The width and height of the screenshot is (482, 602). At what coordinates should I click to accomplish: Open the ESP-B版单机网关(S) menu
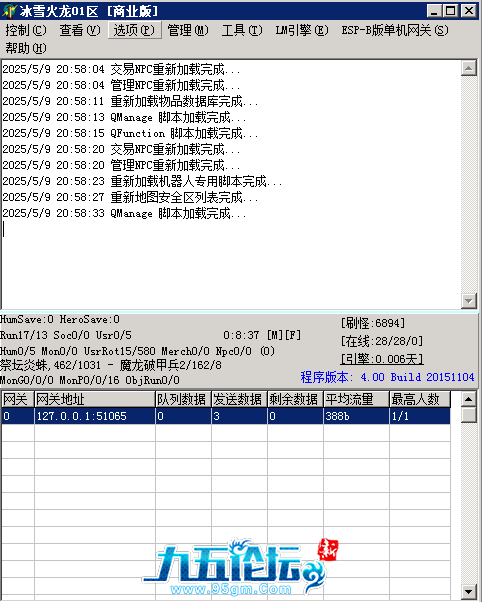[395, 30]
